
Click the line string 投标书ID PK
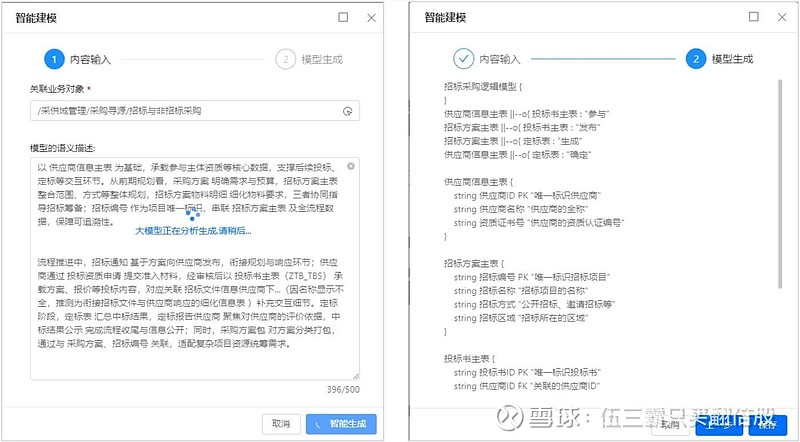point(528,373)
